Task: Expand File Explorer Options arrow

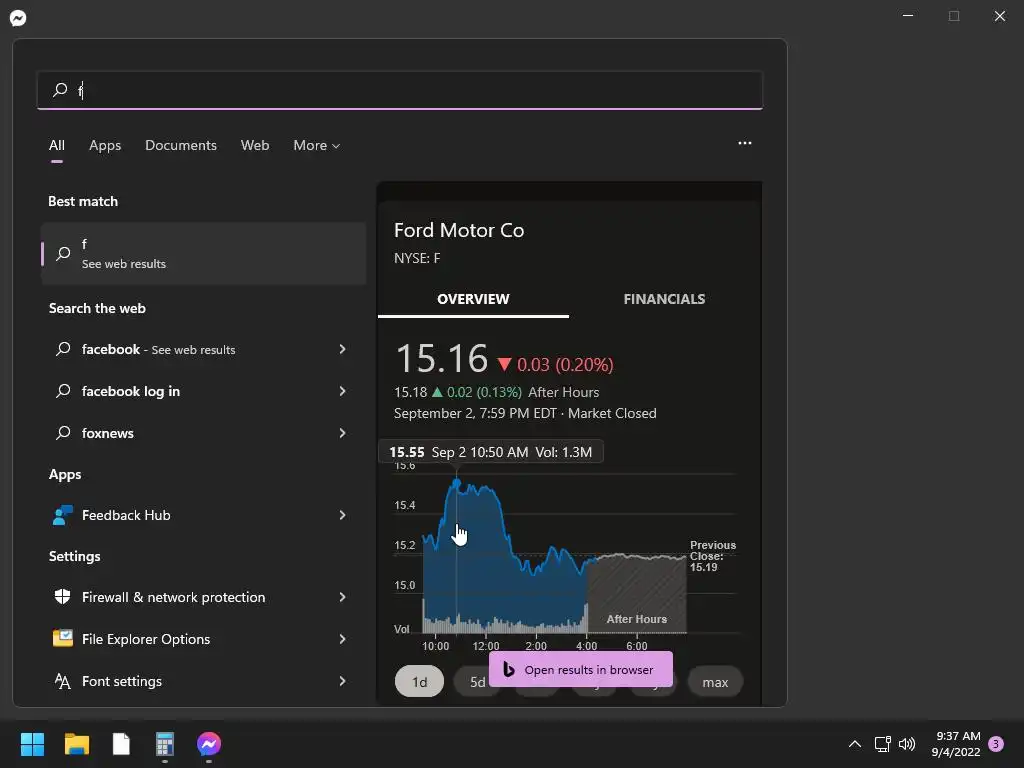Action: point(342,639)
